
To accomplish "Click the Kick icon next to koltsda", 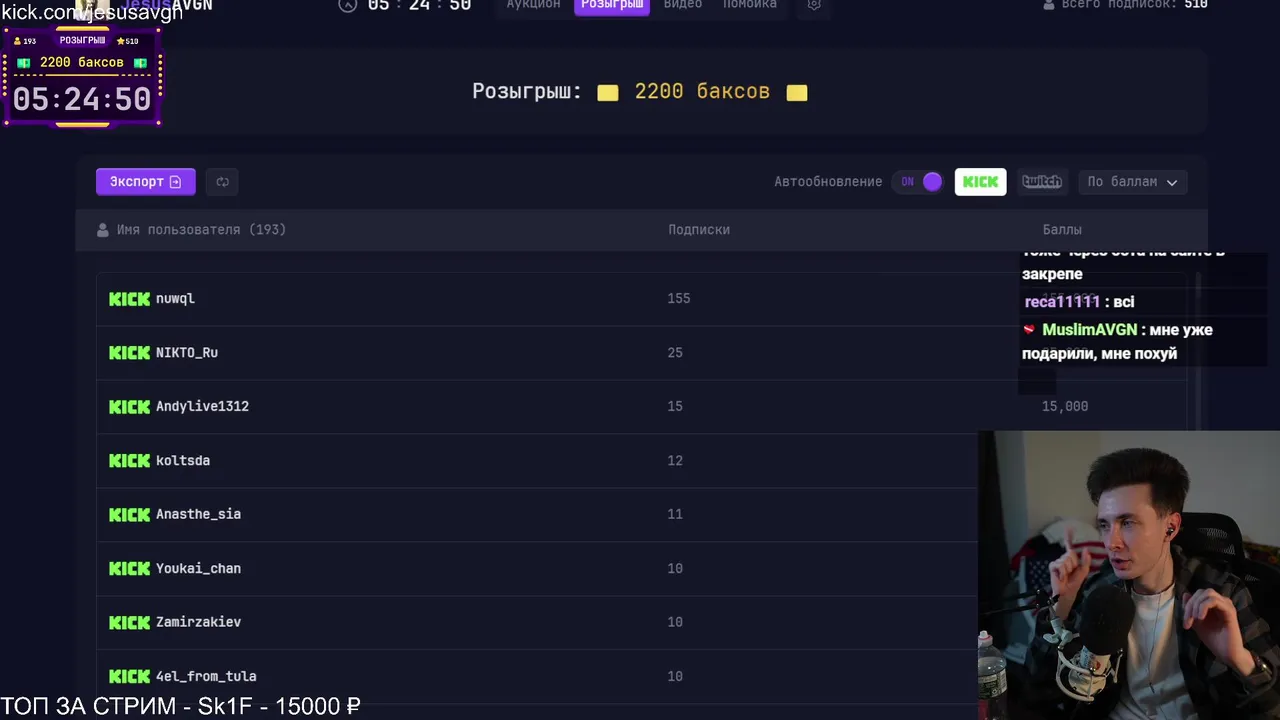I will click(129, 461).
